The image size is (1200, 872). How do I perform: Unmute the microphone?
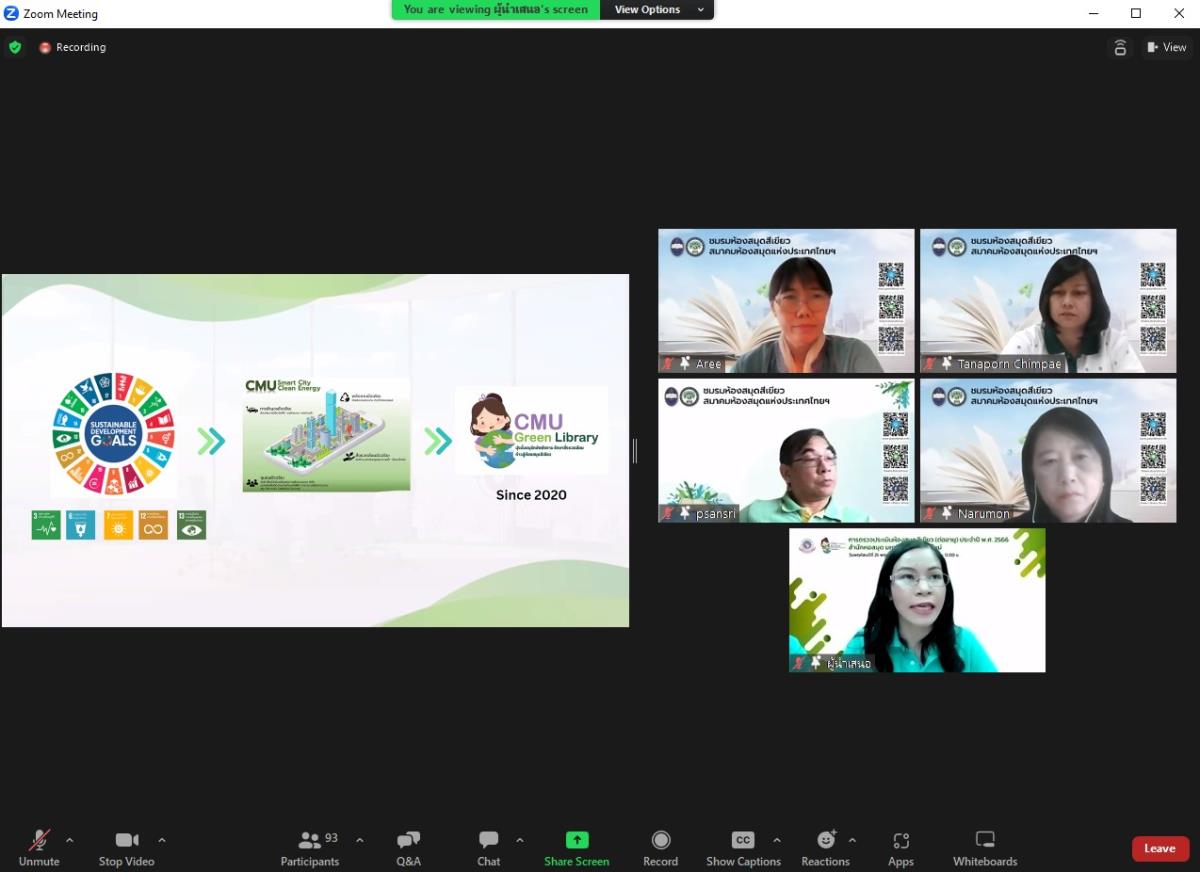39,848
